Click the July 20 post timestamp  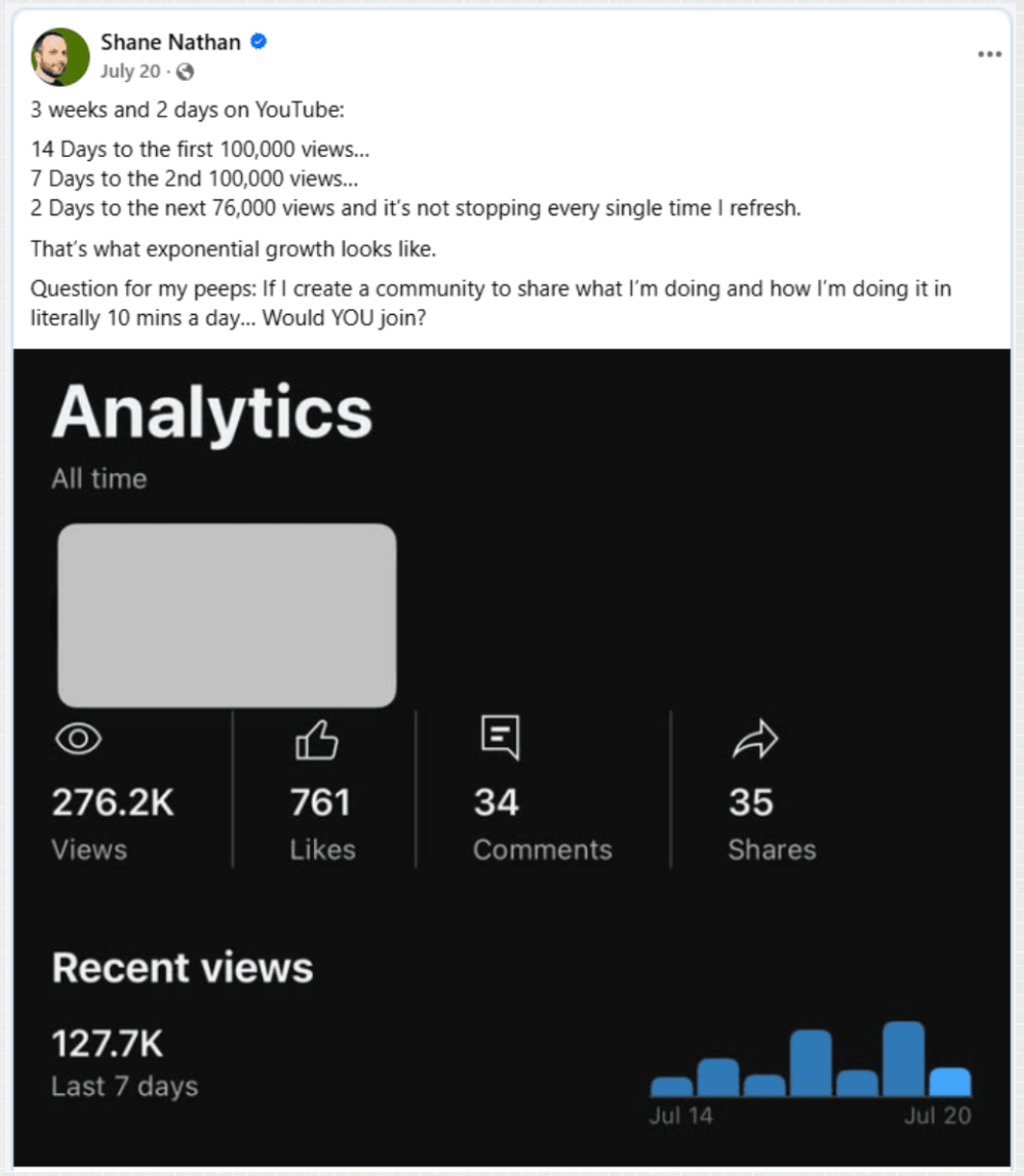coord(130,71)
